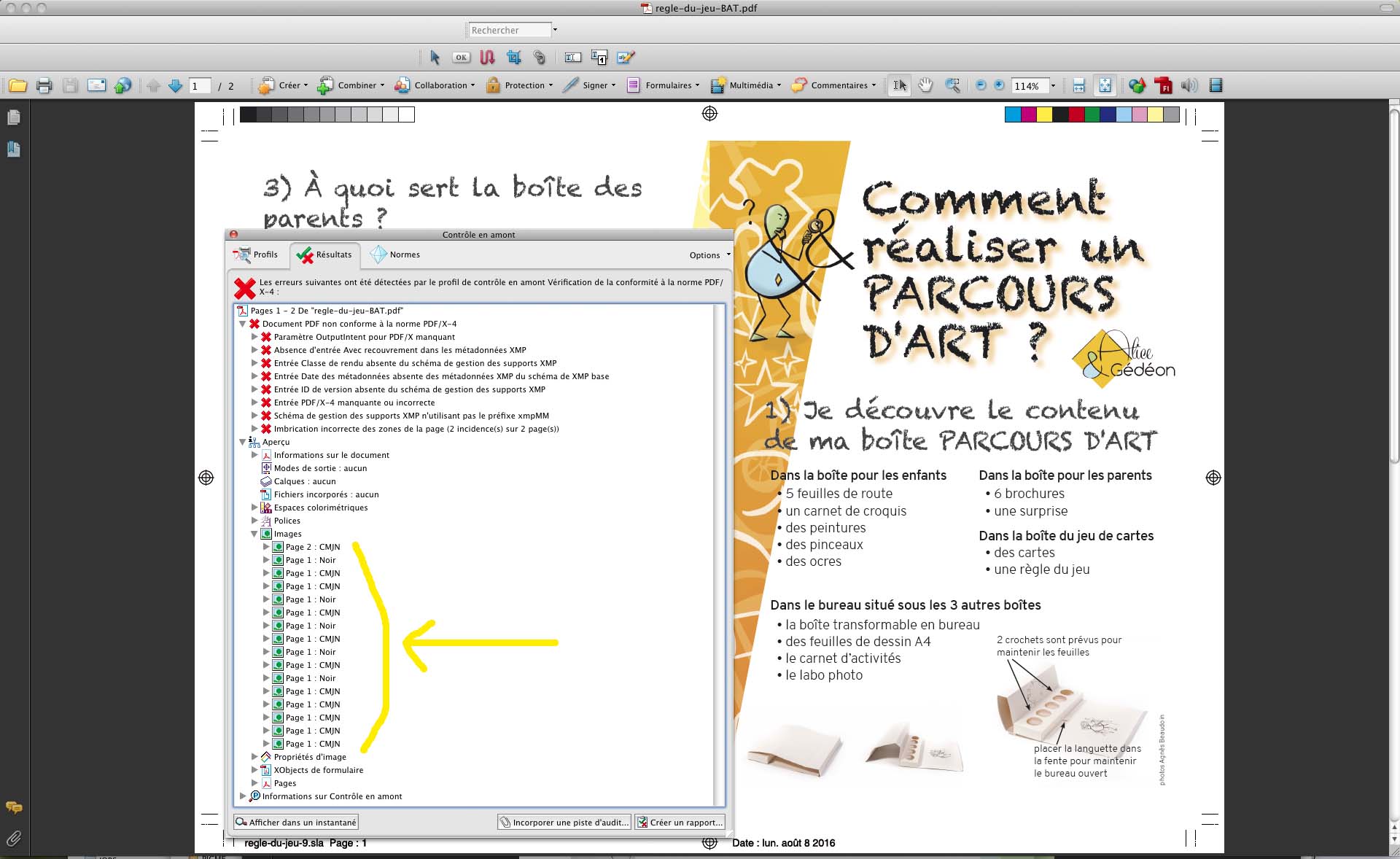Collapse the Images tree node
Viewport: 1400px width, 859px height.
point(254,534)
